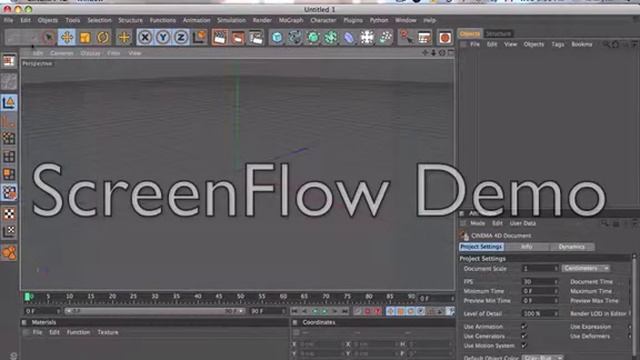Open the Function menu in Materials panel

78,332
